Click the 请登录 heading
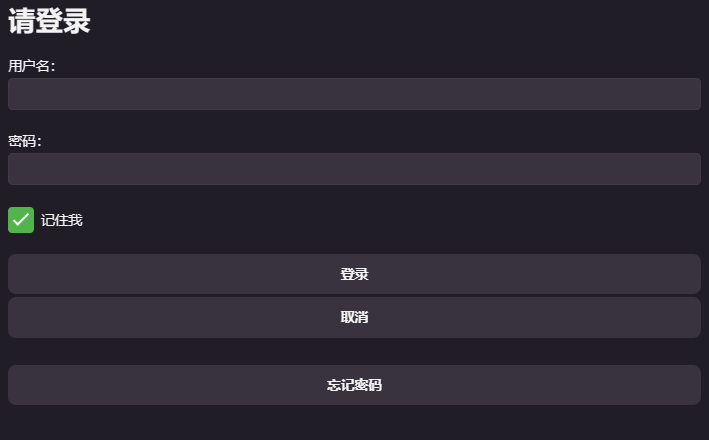The width and height of the screenshot is (709, 440). [50, 22]
